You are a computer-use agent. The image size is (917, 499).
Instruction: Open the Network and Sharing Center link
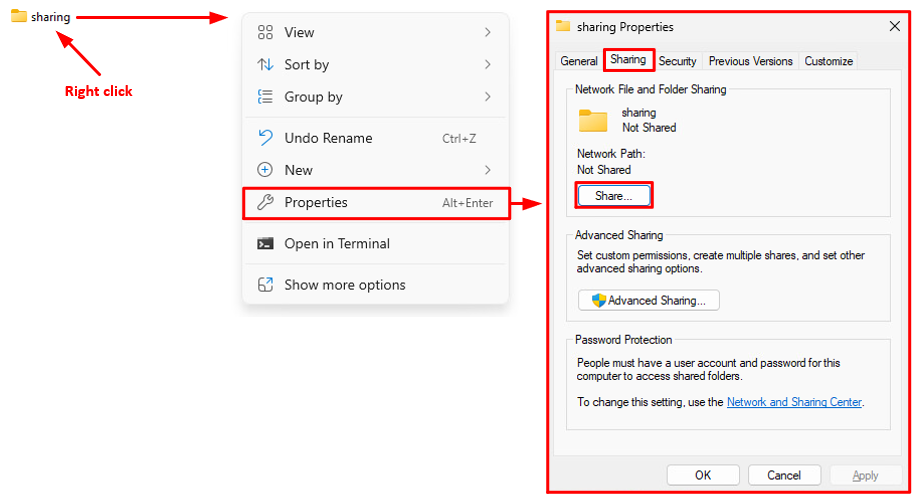click(x=794, y=402)
